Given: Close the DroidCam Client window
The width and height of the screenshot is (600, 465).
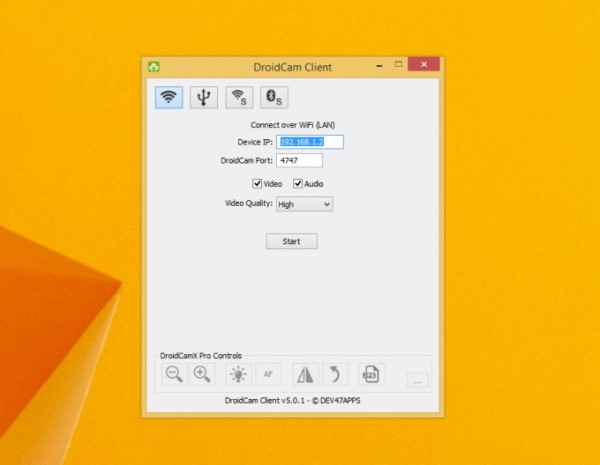Looking at the screenshot, I should click(424, 64).
